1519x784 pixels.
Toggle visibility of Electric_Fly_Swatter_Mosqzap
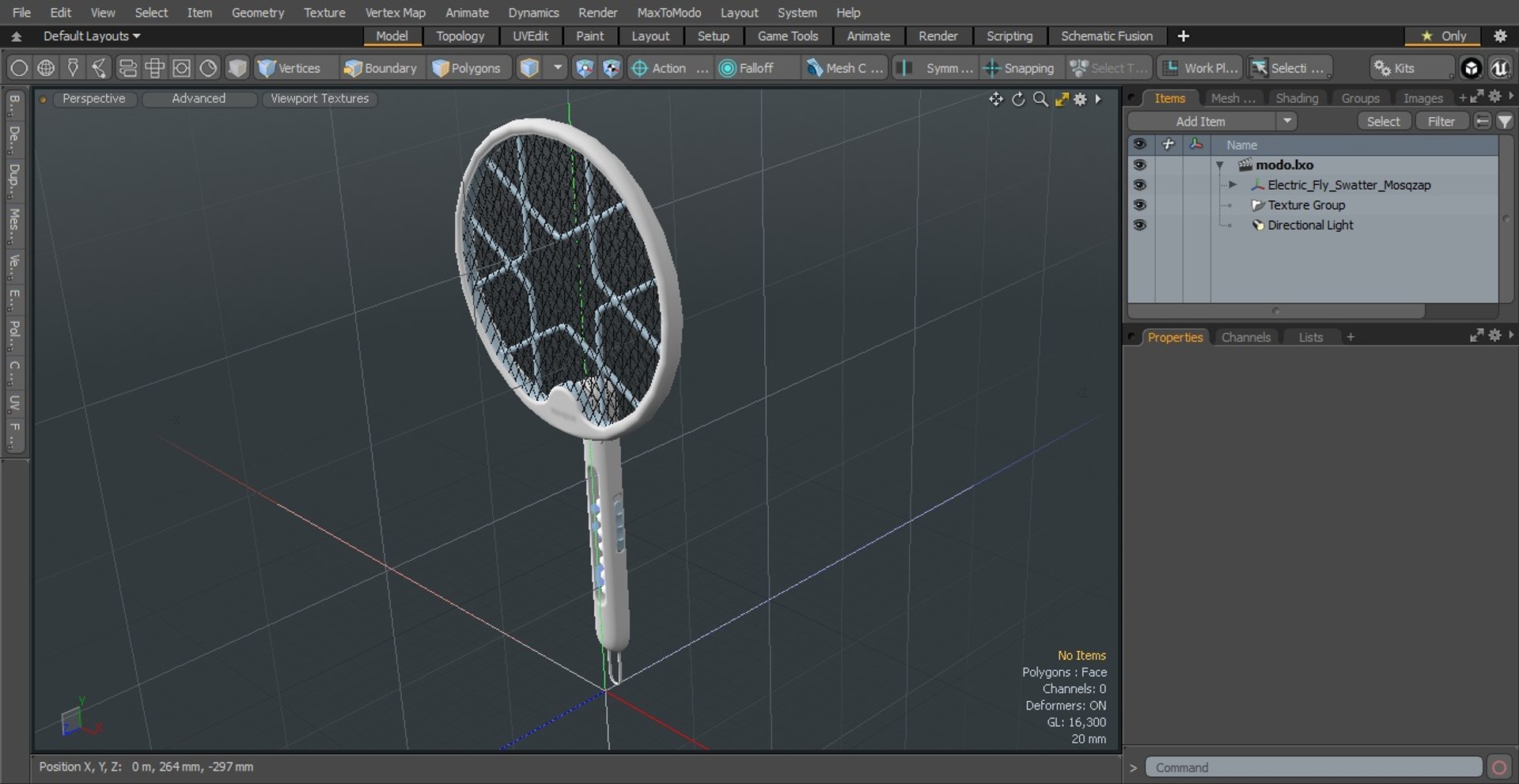pyautogui.click(x=1139, y=184)
